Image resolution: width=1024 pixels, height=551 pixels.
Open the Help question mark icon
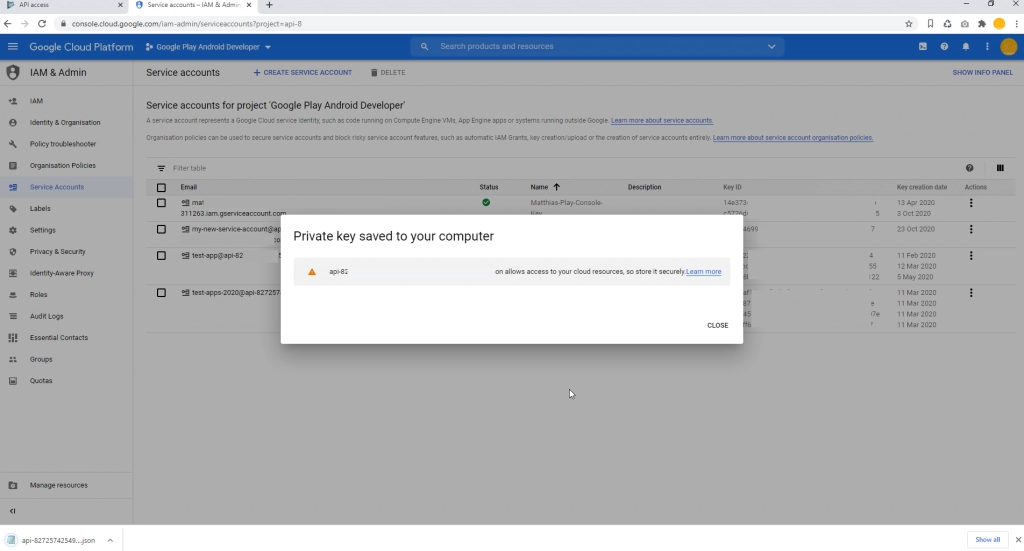coord(944,46)
